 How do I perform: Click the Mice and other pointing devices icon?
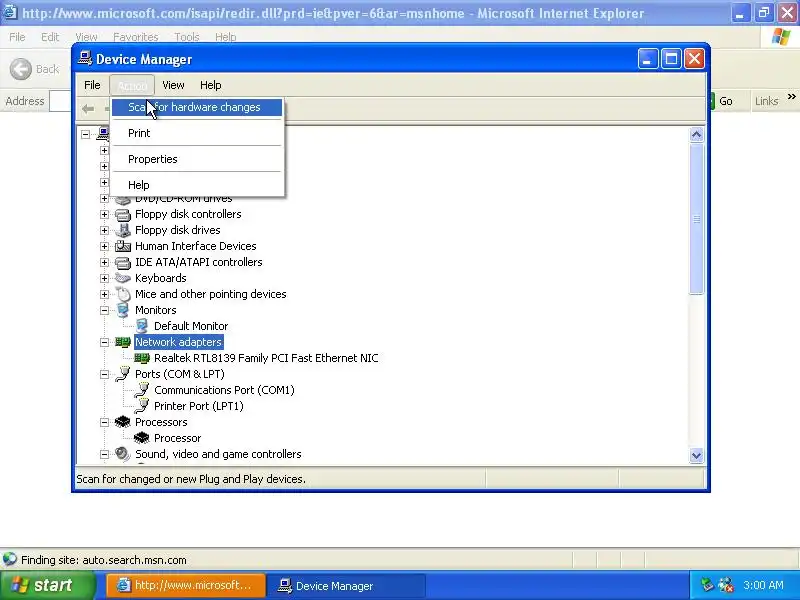click(123, 294)
